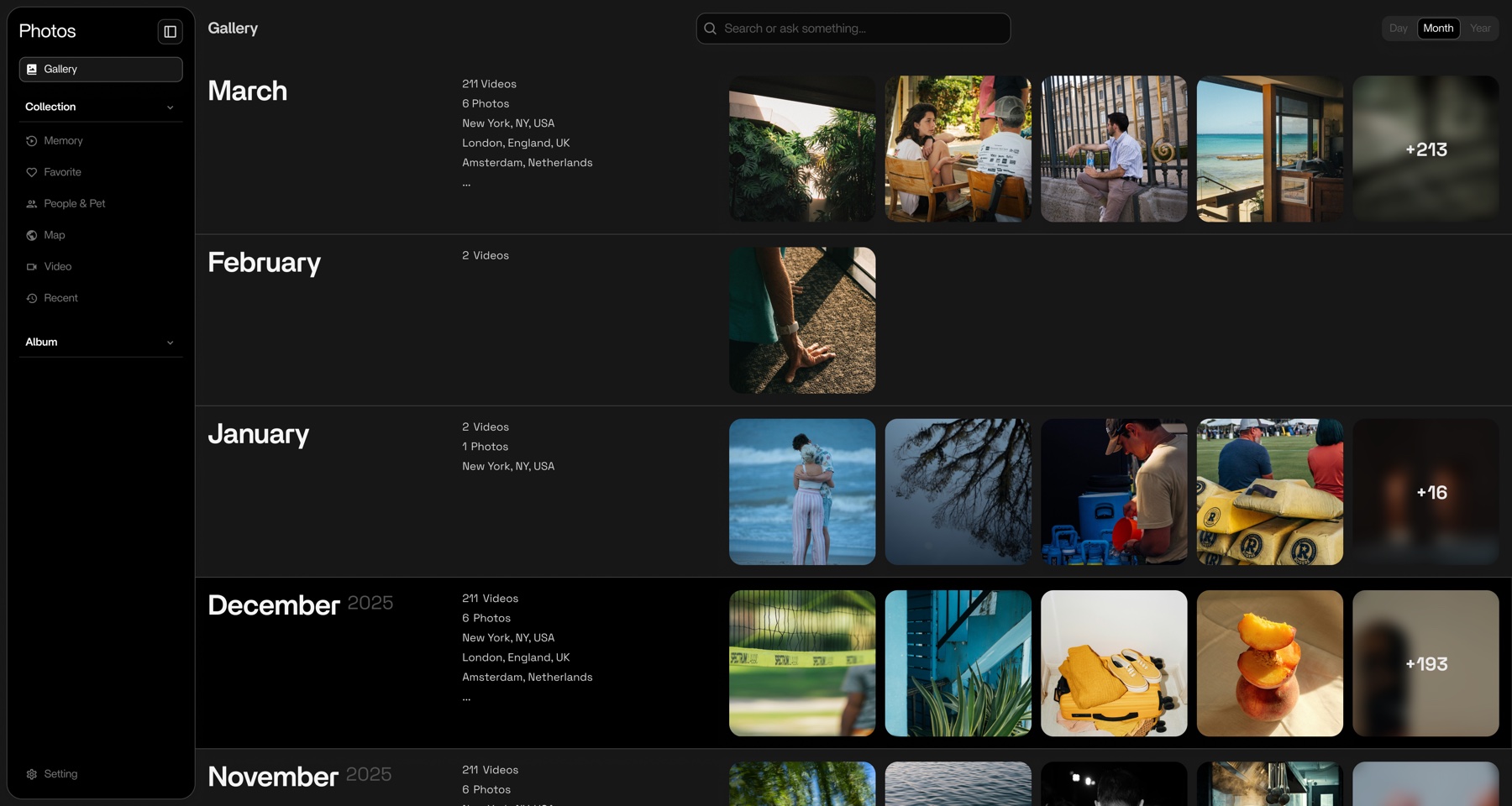Image resolution: width=1512 pixels, height=806 pixels.
Task: Click the Memory clock icon
Action: (x=32, y=141)
